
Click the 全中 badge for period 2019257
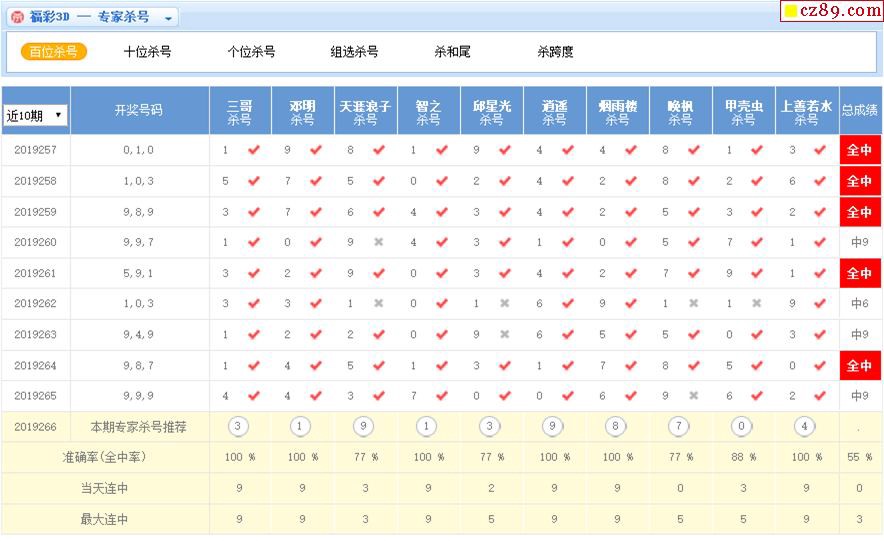(860, 150)
